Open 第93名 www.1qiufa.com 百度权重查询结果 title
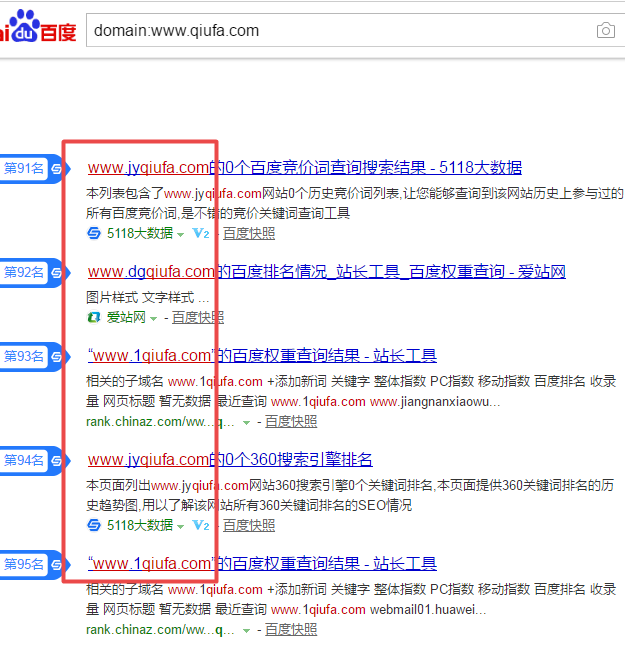The image size is (625, 645). pos(262,355)
